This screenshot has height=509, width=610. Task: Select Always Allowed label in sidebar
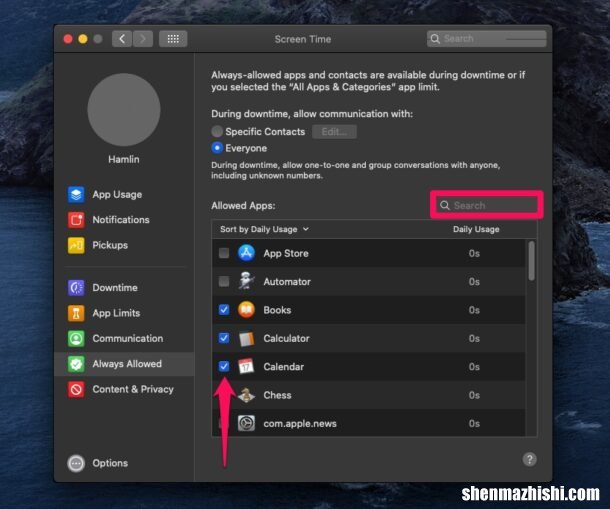(x=127, y=364)
